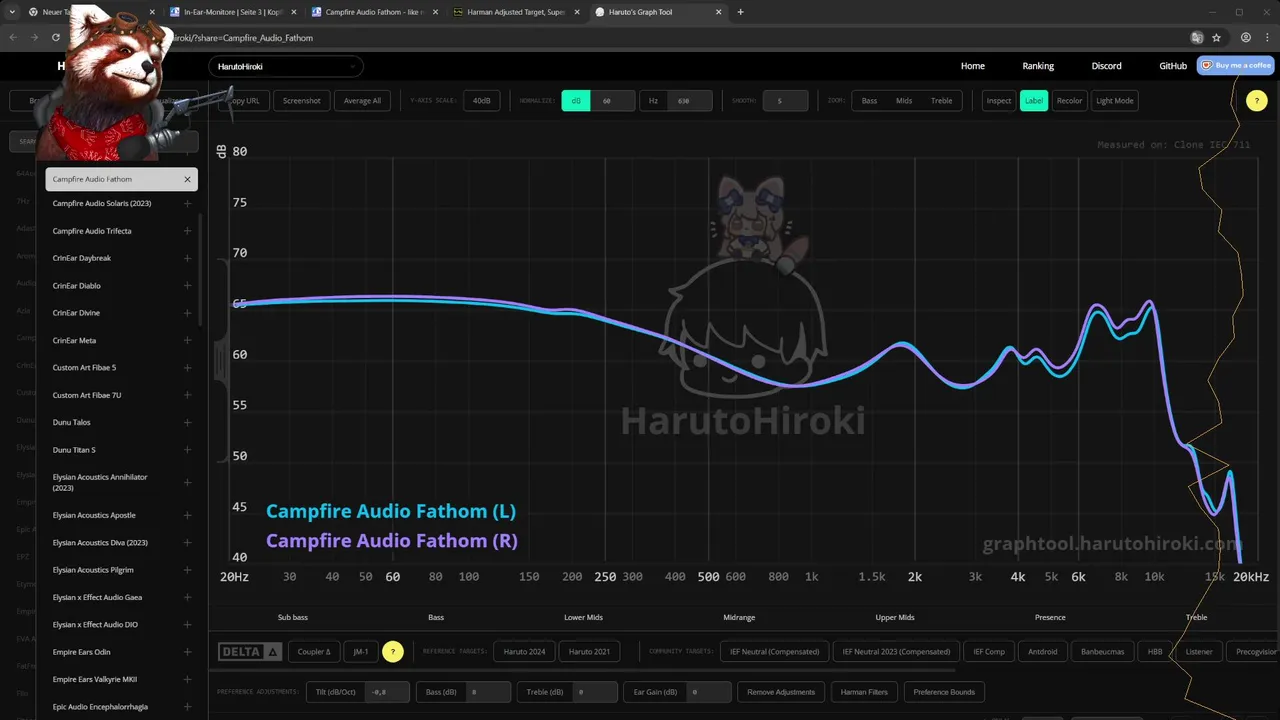Click the browser translate icon

(1197, 38)
